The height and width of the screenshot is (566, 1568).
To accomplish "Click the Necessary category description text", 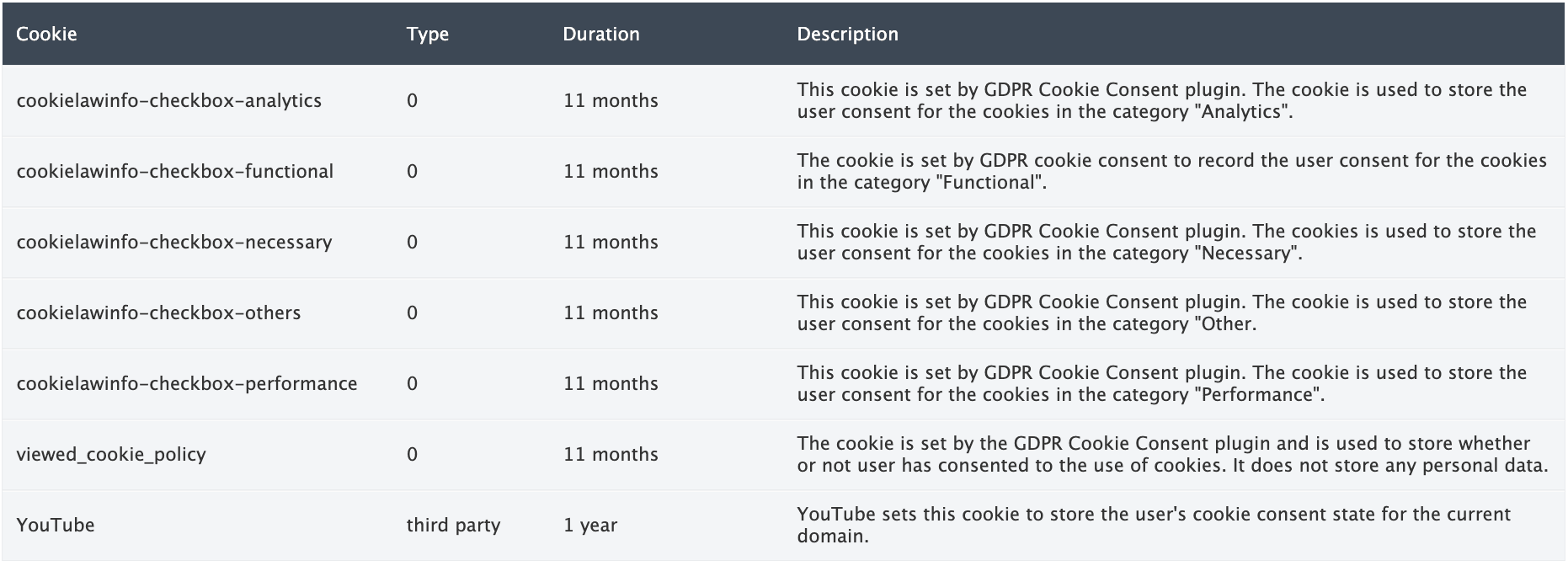I will coord(1167,243).
